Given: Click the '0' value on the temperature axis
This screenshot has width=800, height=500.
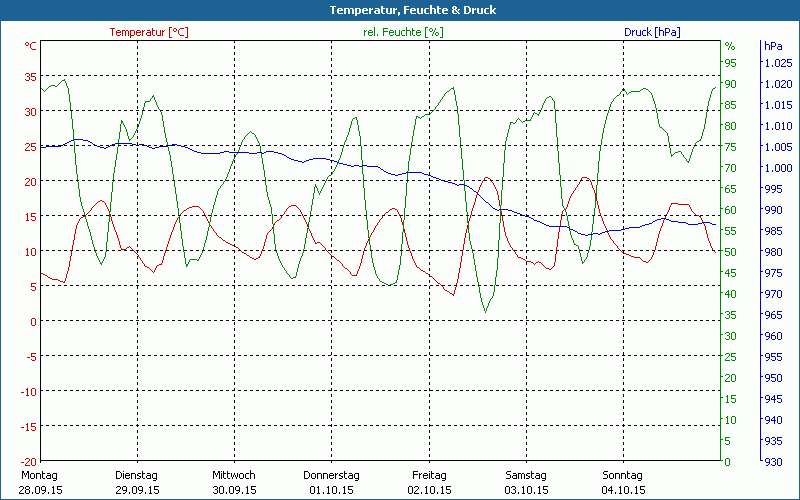Looking at the screenshot, I should click(34, 321).
